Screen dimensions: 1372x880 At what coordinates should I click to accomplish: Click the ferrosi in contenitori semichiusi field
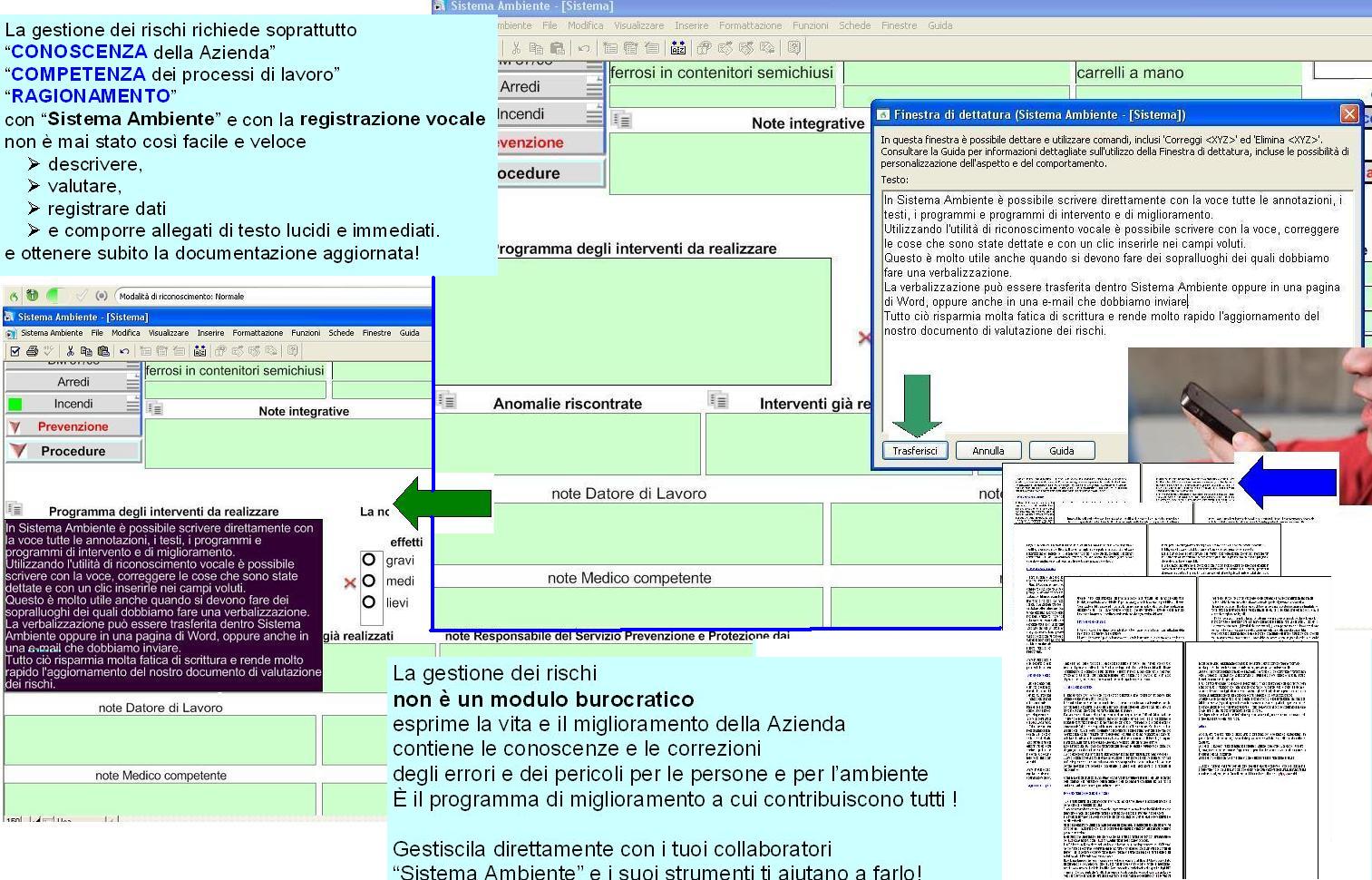click(x=234, y=371)
